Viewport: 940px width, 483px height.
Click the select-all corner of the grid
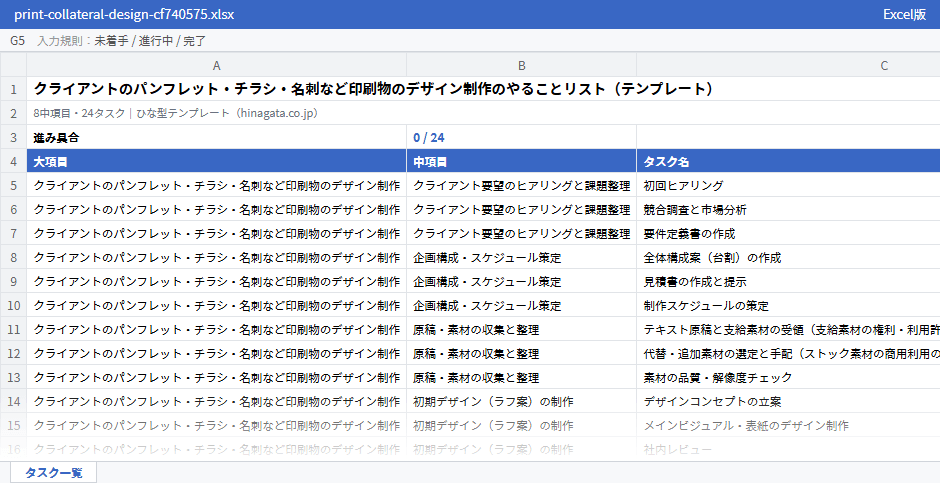[x=13, y=65]
